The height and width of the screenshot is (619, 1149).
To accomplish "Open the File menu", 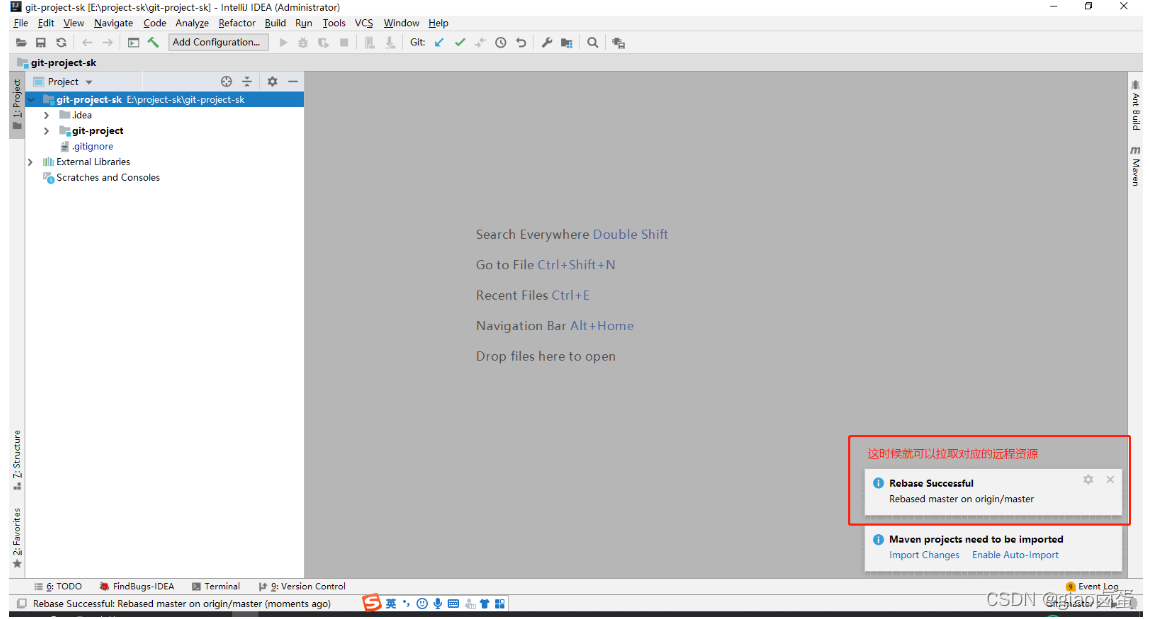I will [21, 23].
